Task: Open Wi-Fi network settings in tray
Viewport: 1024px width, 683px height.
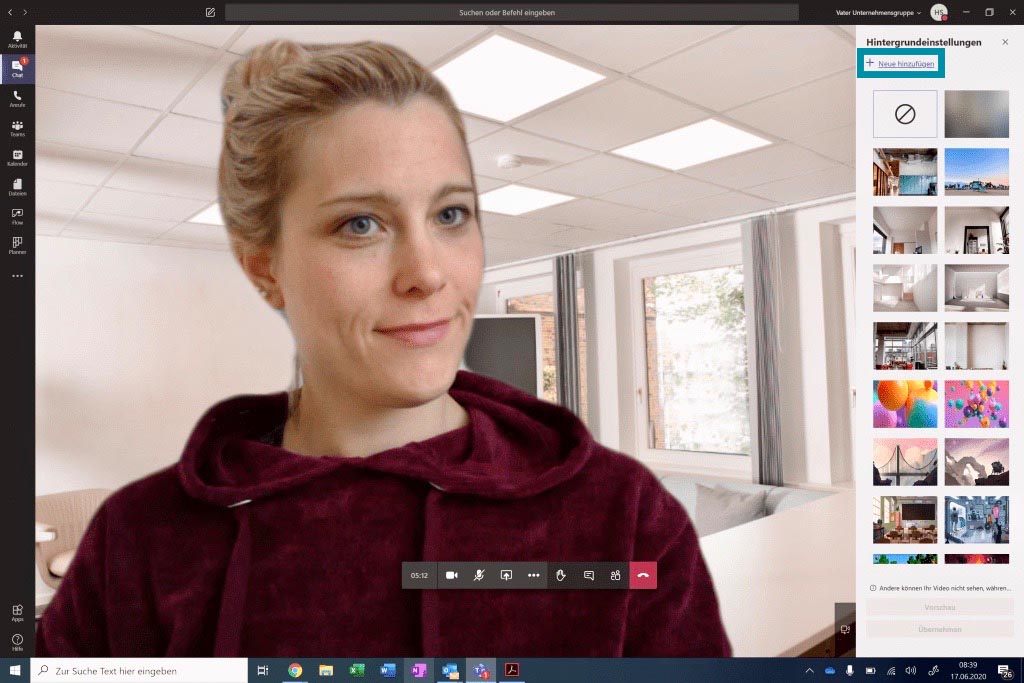Action: (891, 671)
